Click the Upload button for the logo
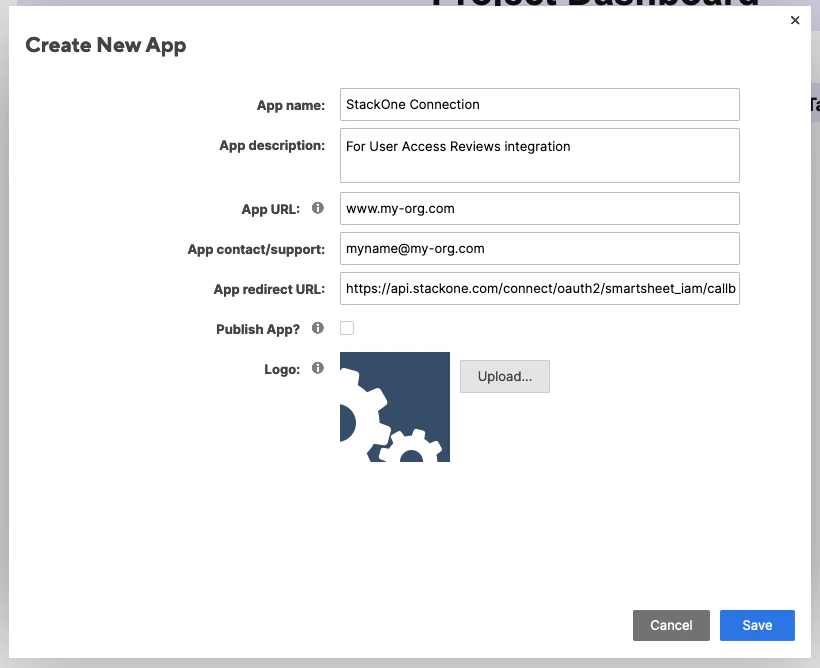Image resolution: width=820 pixels, height=668 pixels. tap(504, 376)
